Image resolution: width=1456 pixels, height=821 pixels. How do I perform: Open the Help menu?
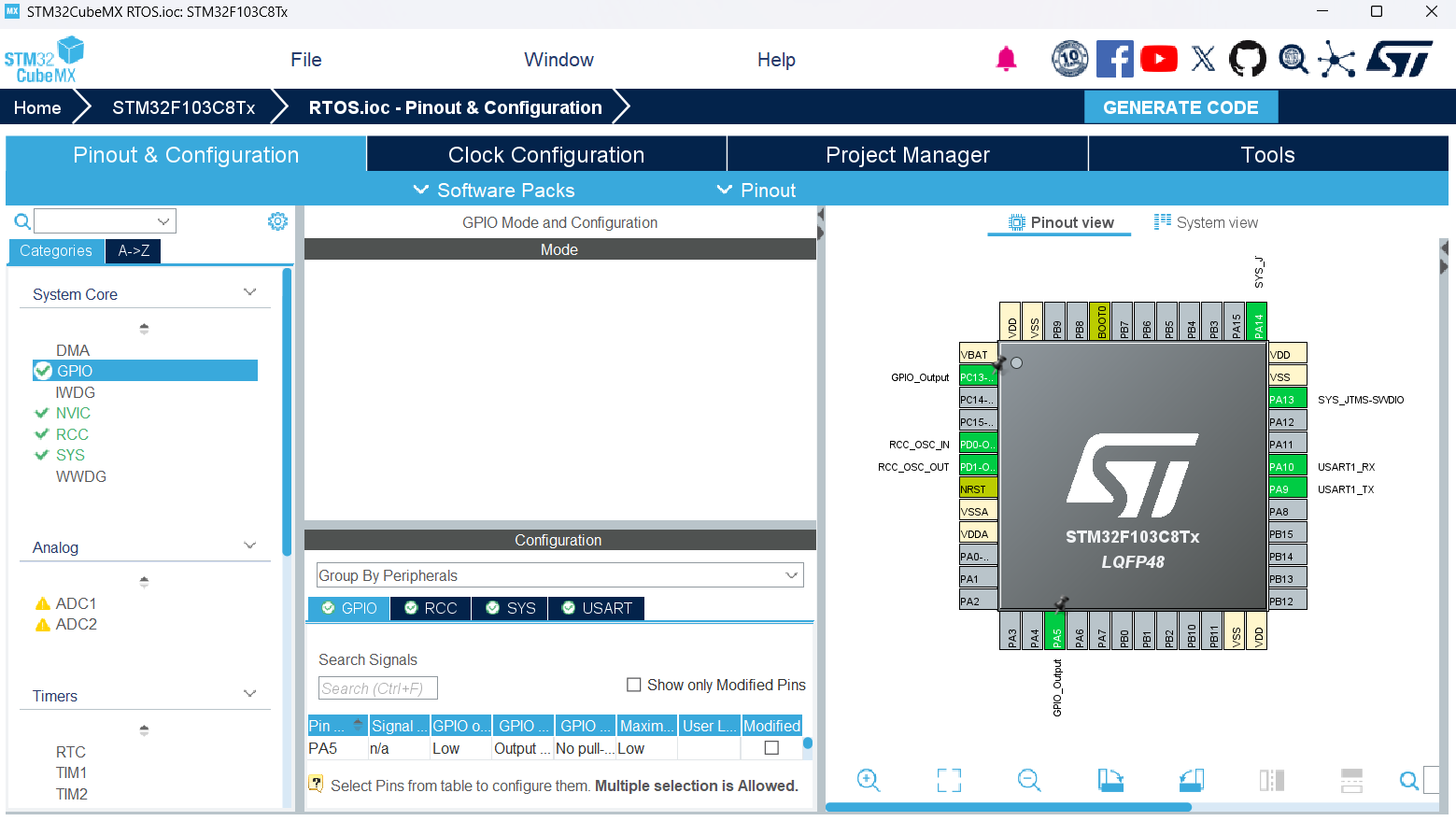click(x=776, y=60)
